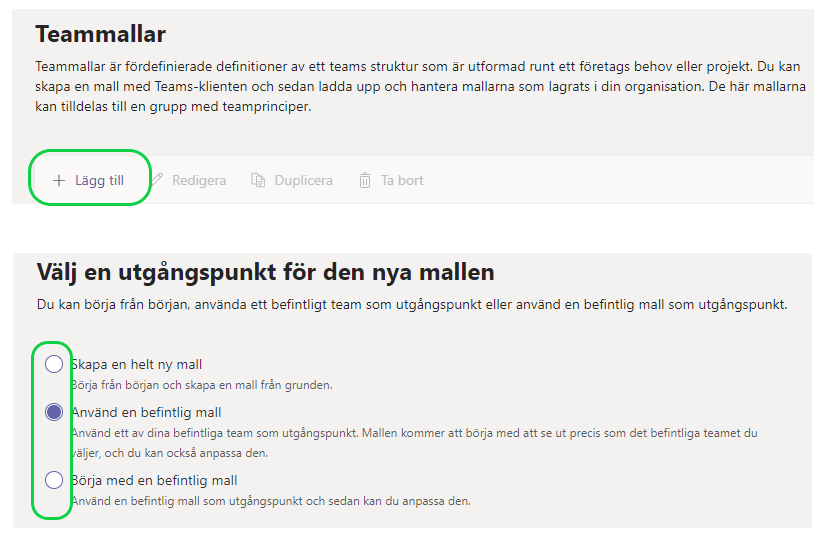The image size is (825, 545).
Task: Click the plus icon beside Lägg till
Action: point(59,181)
